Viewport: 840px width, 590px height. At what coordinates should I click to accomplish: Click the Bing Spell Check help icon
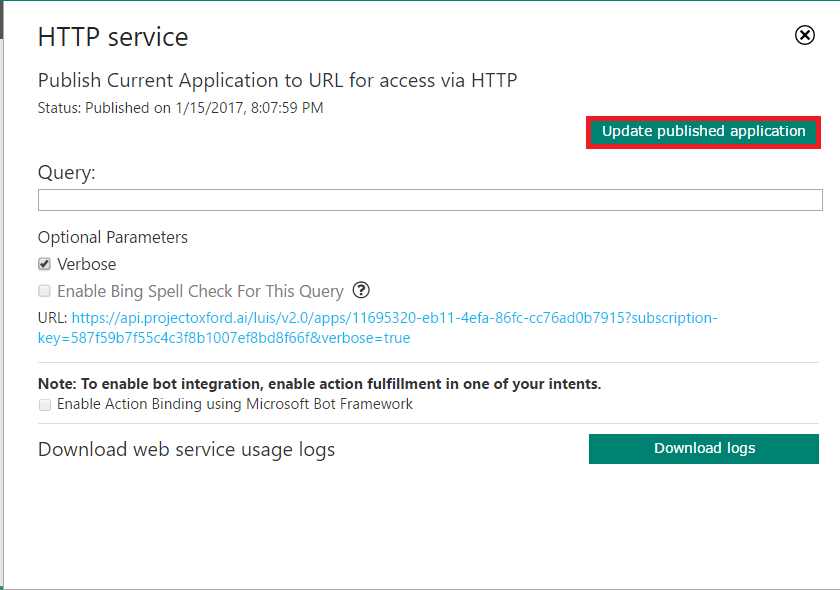tap(361, 291)
